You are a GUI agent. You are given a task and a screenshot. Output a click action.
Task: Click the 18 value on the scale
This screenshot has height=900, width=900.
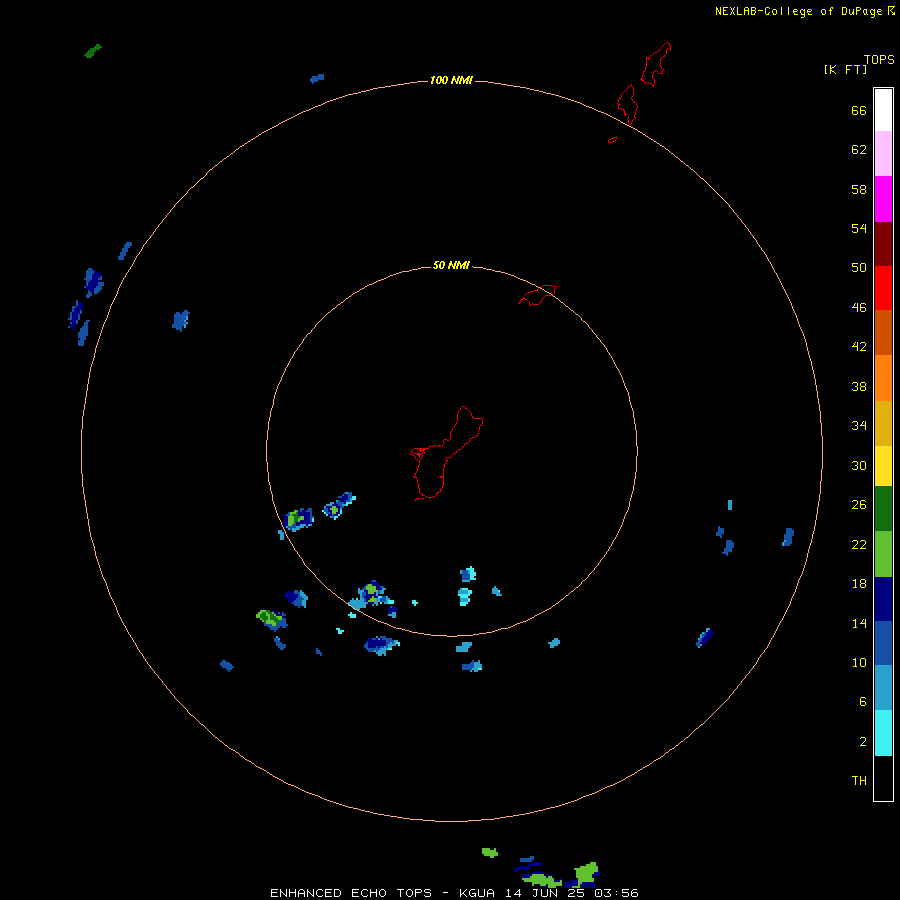click(859, 584)
